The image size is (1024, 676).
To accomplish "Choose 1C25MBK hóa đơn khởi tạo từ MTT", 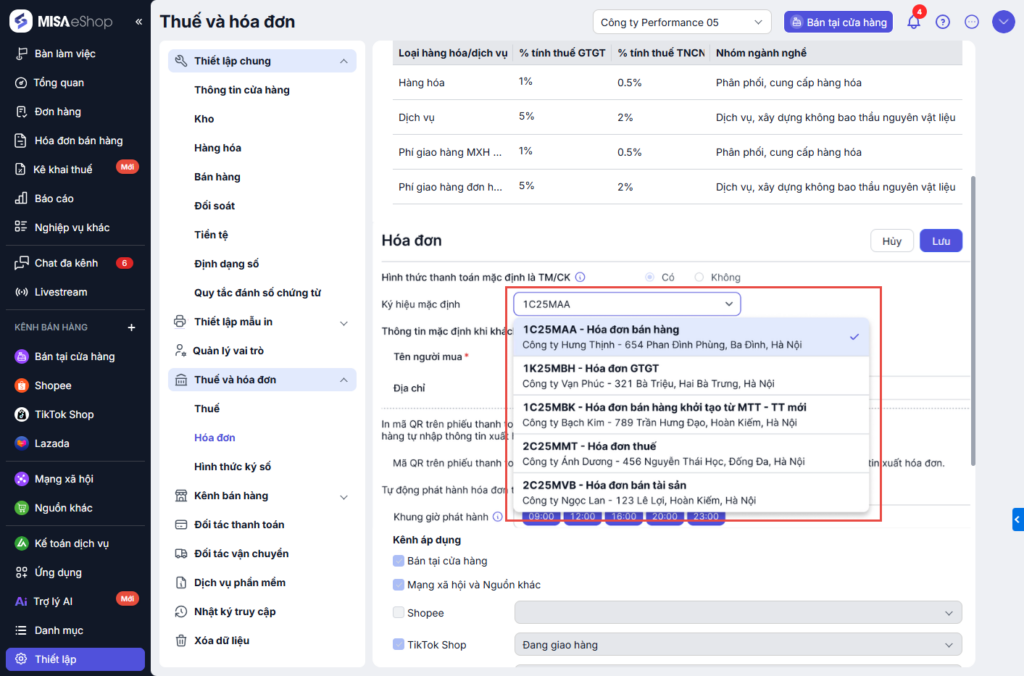I will pyautogui.click(x=691, y=415).
